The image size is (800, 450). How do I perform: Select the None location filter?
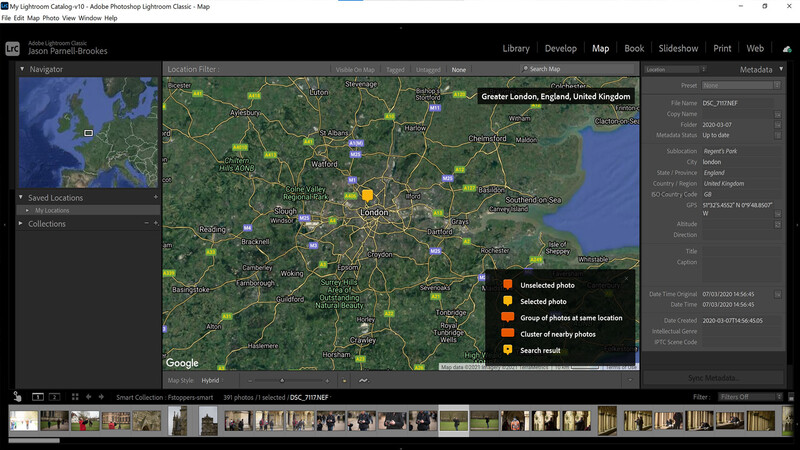459,70
